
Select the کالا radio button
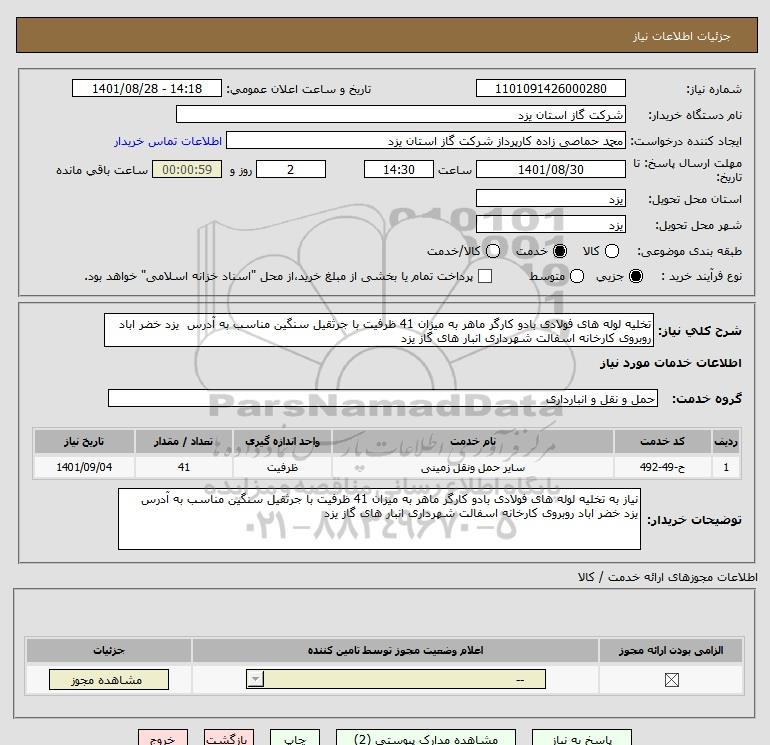[x=611, y=251]
